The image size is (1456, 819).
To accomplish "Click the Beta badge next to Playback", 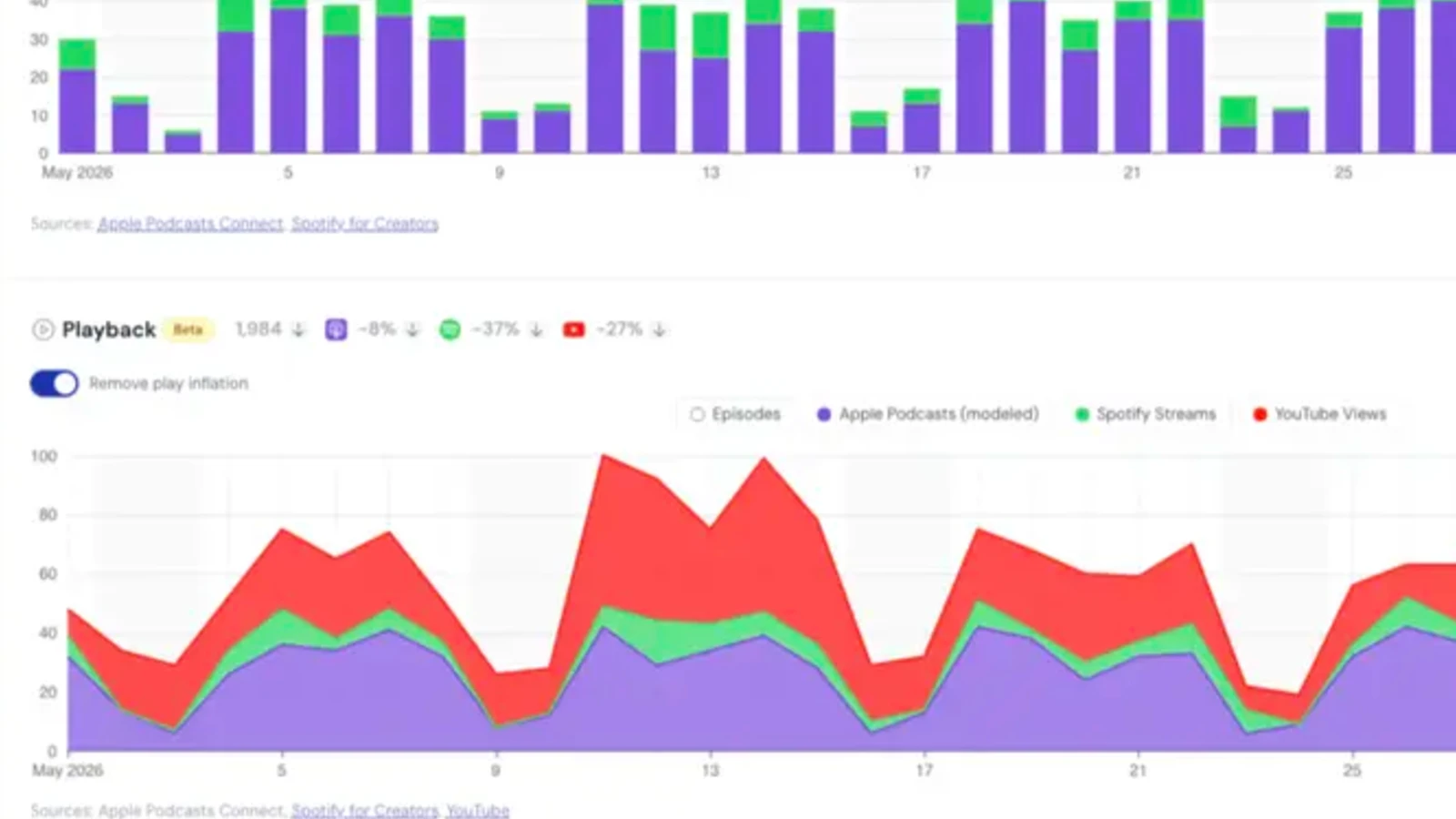I will [188, 329].
